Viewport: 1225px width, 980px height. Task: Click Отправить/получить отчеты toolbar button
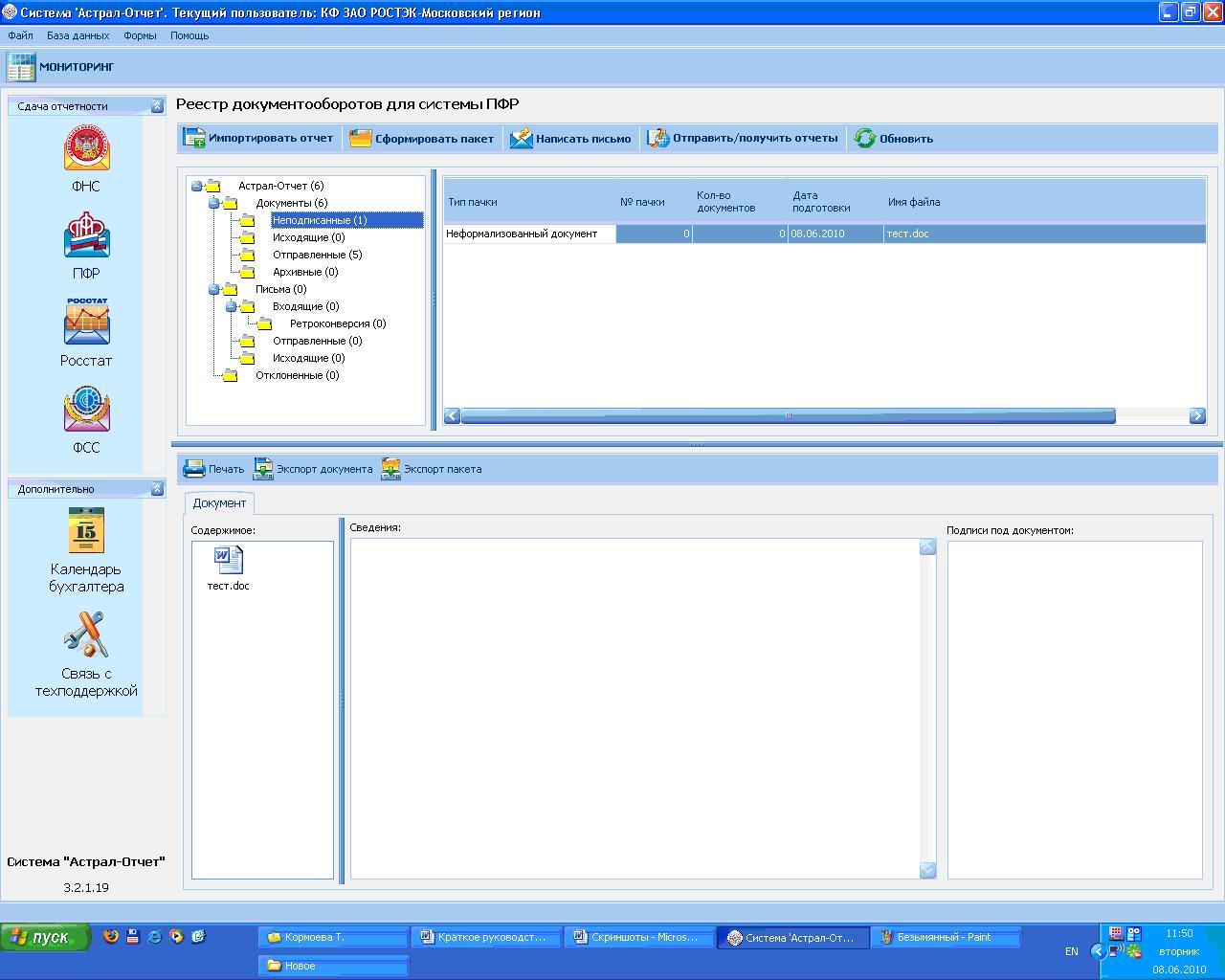click(x=743, y=138)
